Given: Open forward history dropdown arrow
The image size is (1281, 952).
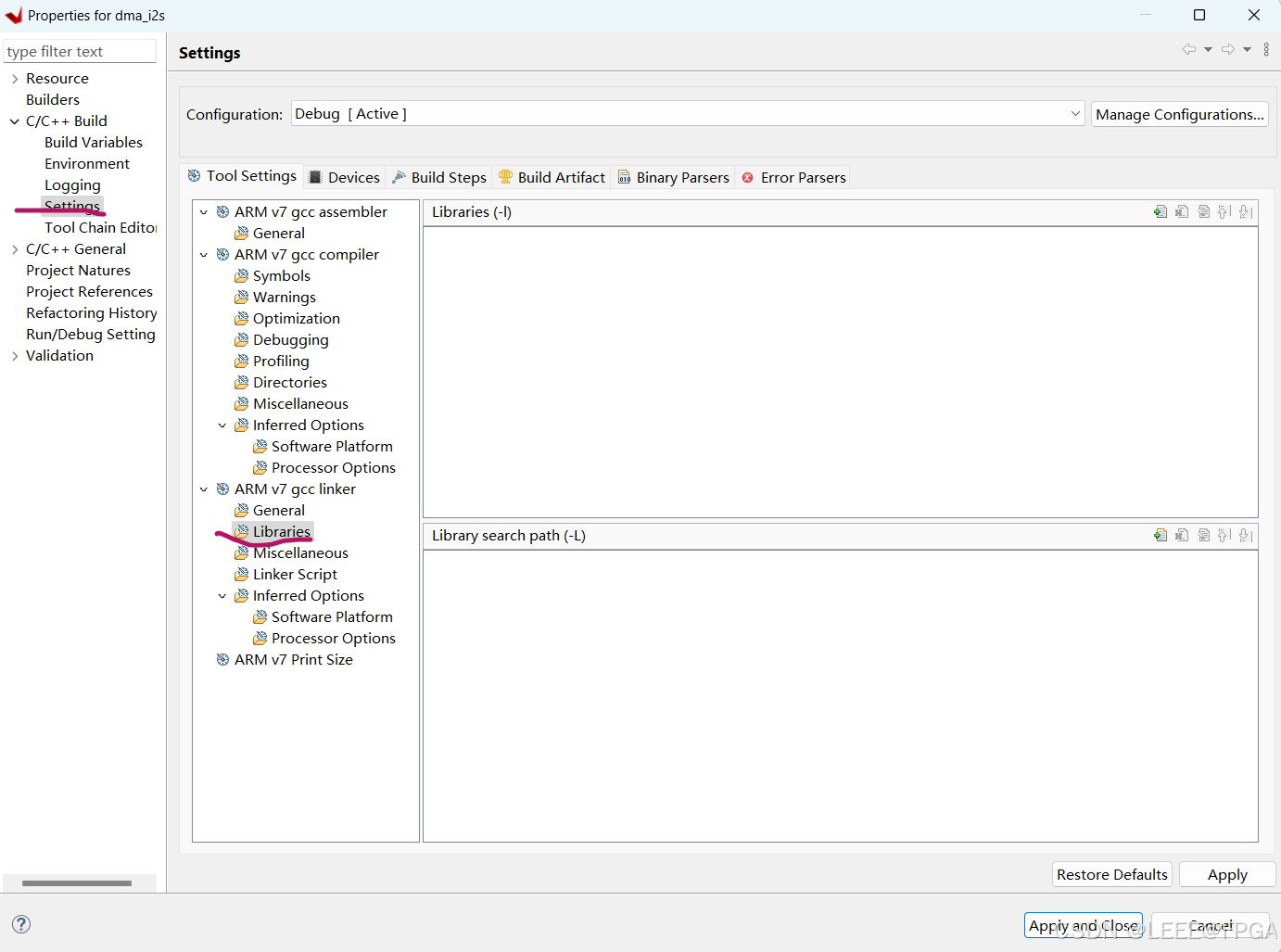Looking at the screenshot, I should click(1247, 49).
